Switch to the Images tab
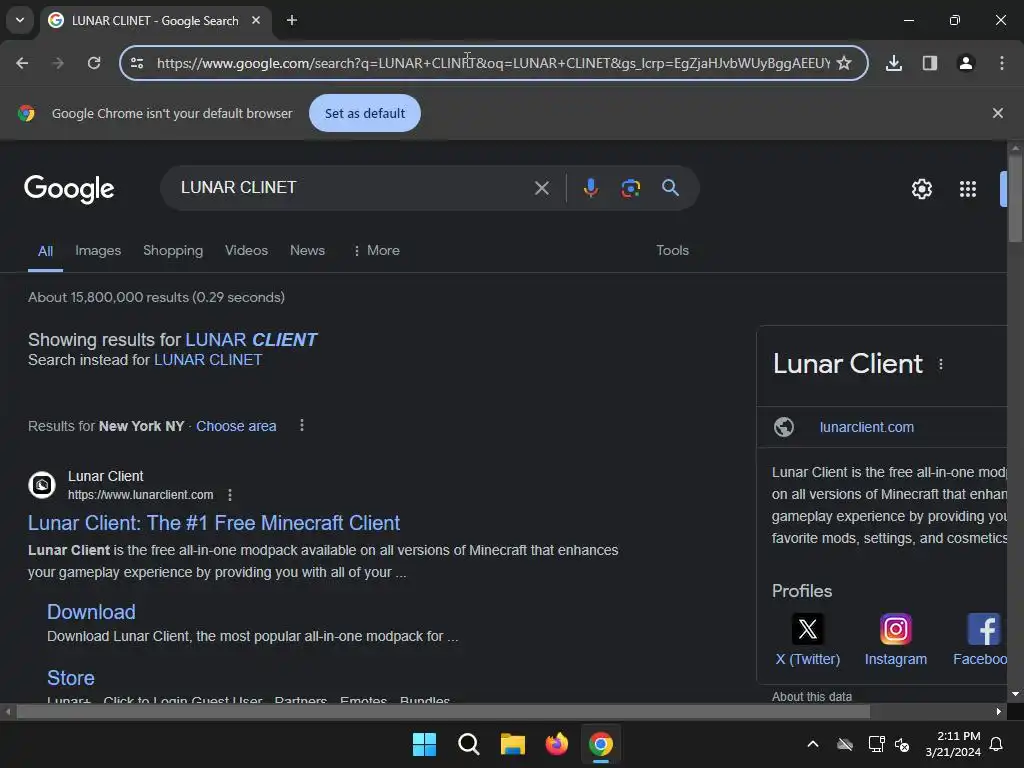Viewport: 1024px width, 768px height. (x=98, y=250)
